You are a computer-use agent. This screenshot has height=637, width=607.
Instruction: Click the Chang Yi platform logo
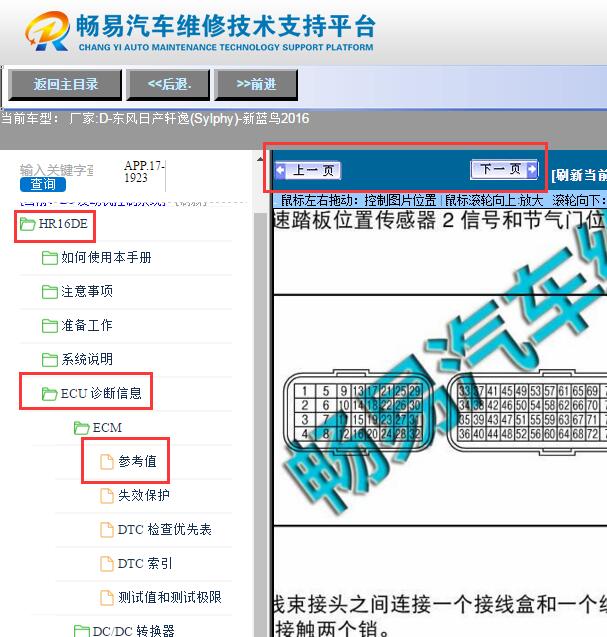pyautogui.click(x=47, y=31)
